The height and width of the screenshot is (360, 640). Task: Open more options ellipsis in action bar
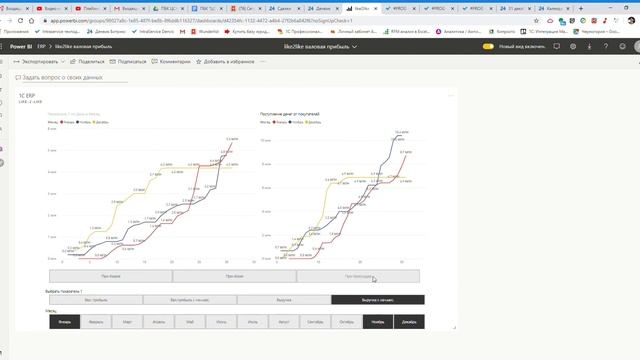[262, 62]
